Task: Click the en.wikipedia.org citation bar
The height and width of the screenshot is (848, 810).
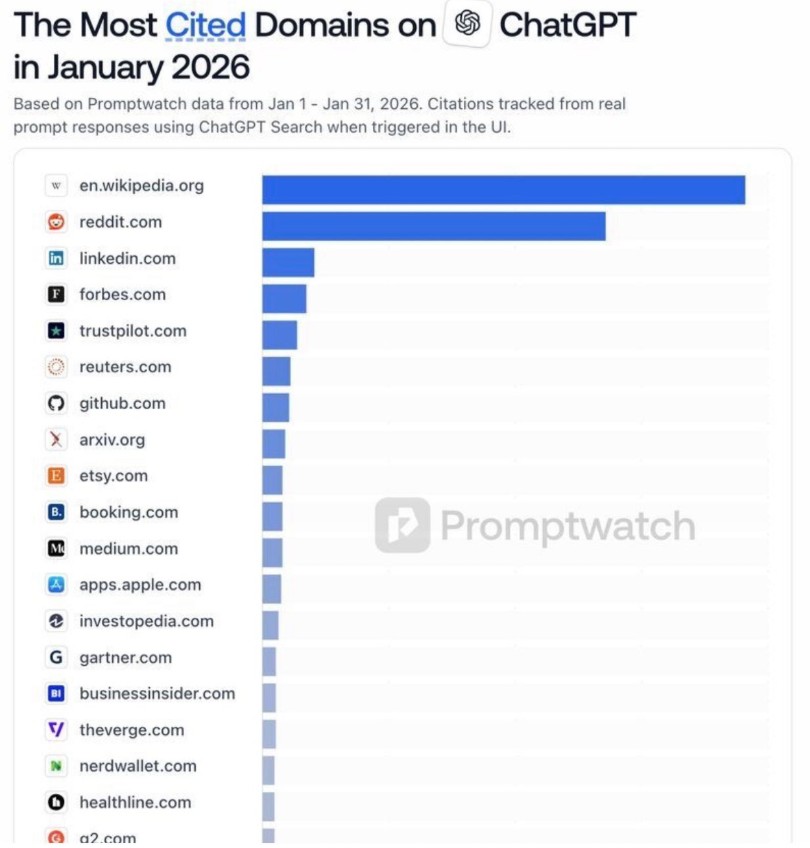Action: (503, 189)
